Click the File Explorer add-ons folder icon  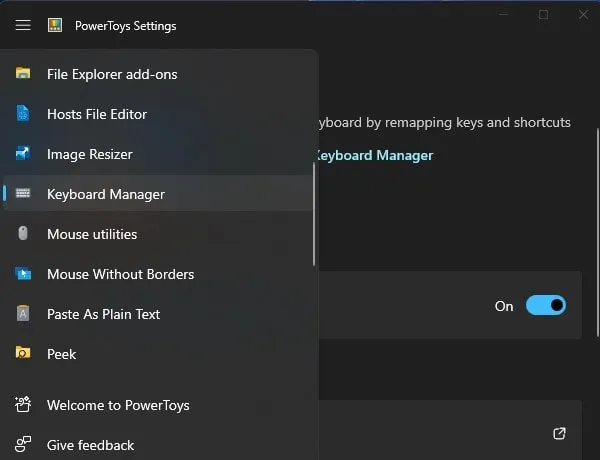coord(23,73)
